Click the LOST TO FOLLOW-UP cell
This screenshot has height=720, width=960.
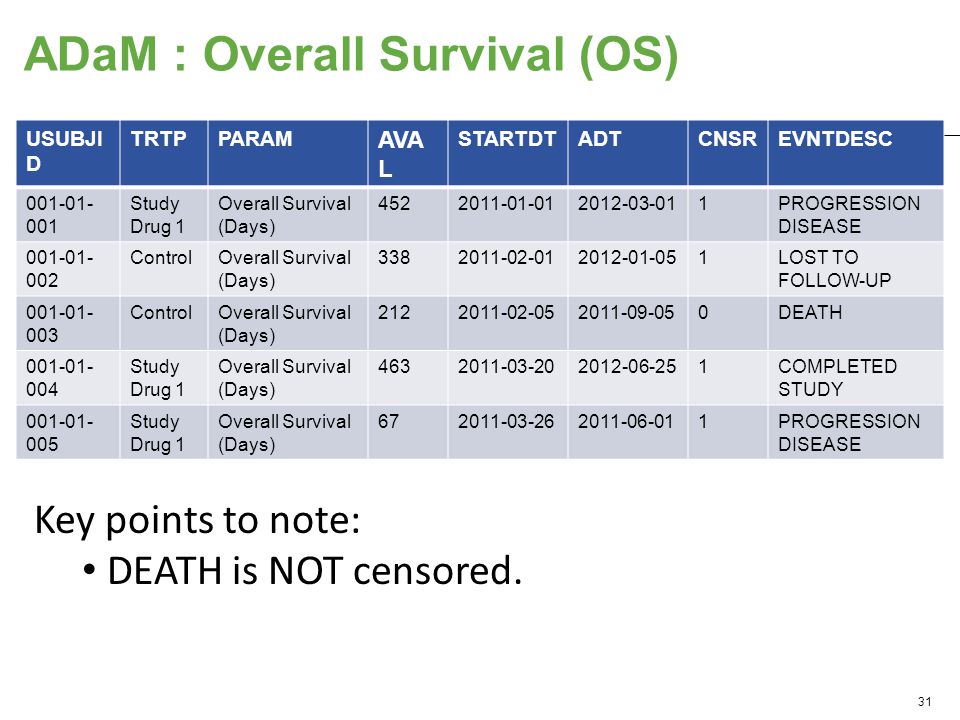click(855, 269)
